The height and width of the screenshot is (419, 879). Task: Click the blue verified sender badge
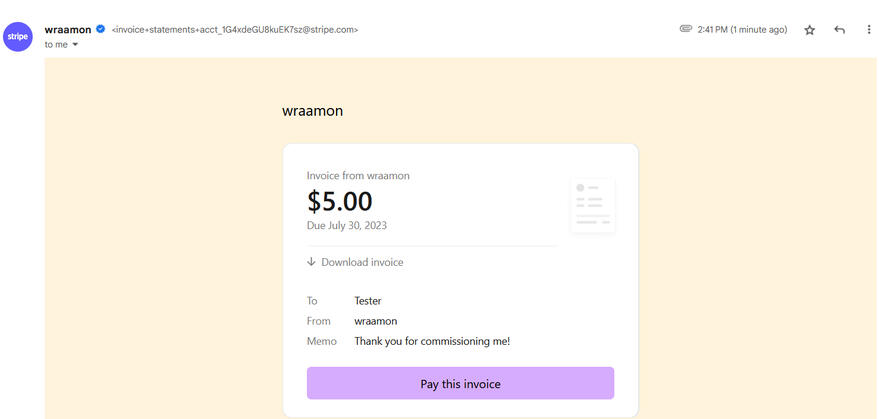click(100, 29)
